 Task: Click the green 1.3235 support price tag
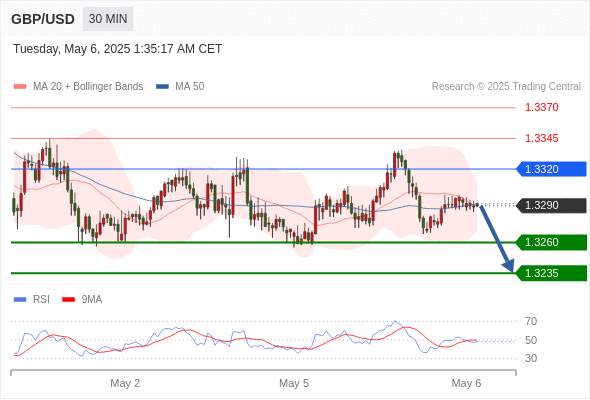pos(551,273)
